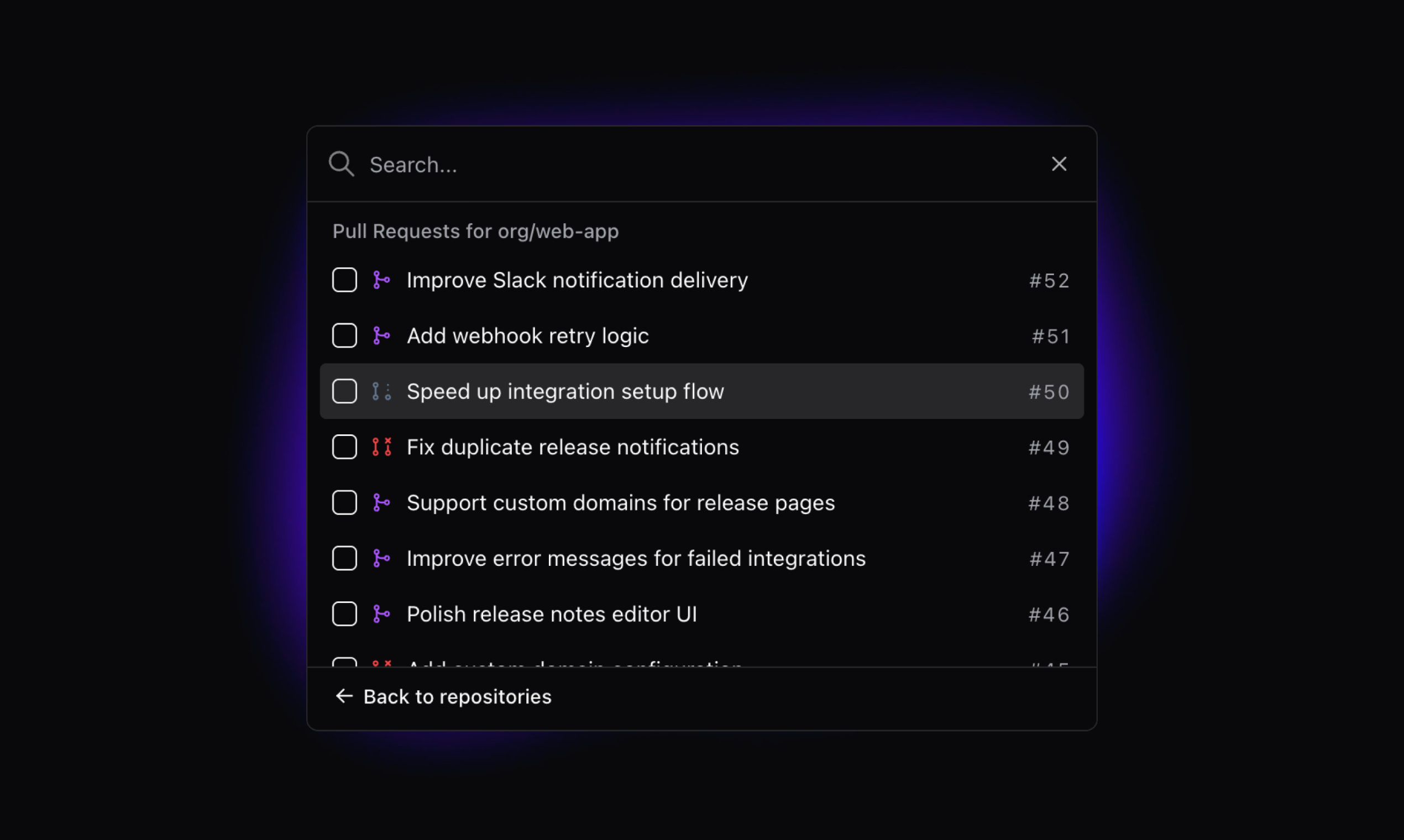Click the back arrow icon at the bottom
This screenshot has height=840, width=1404.
(343, 696)
